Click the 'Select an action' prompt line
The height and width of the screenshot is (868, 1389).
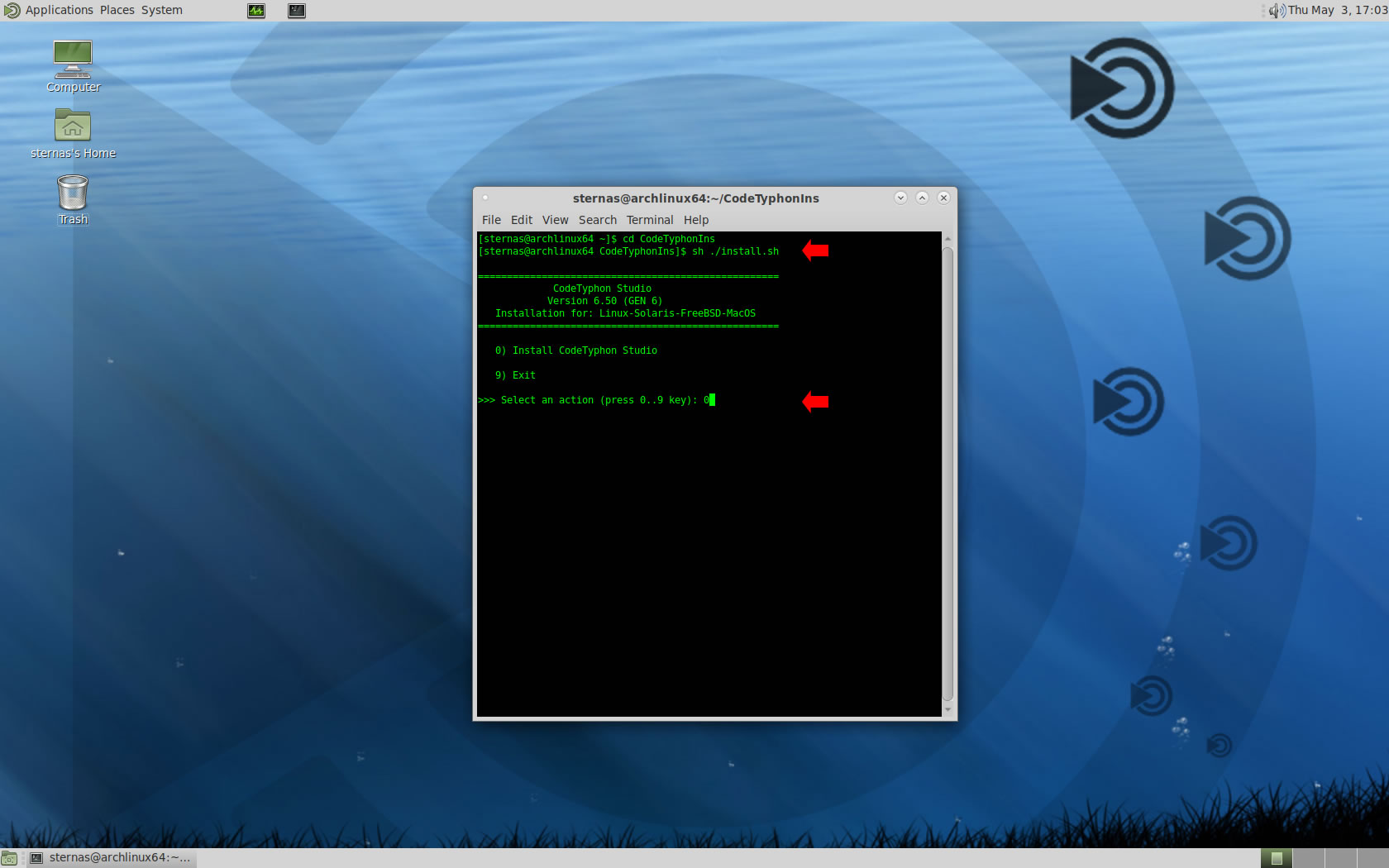(x=596, y=400)
